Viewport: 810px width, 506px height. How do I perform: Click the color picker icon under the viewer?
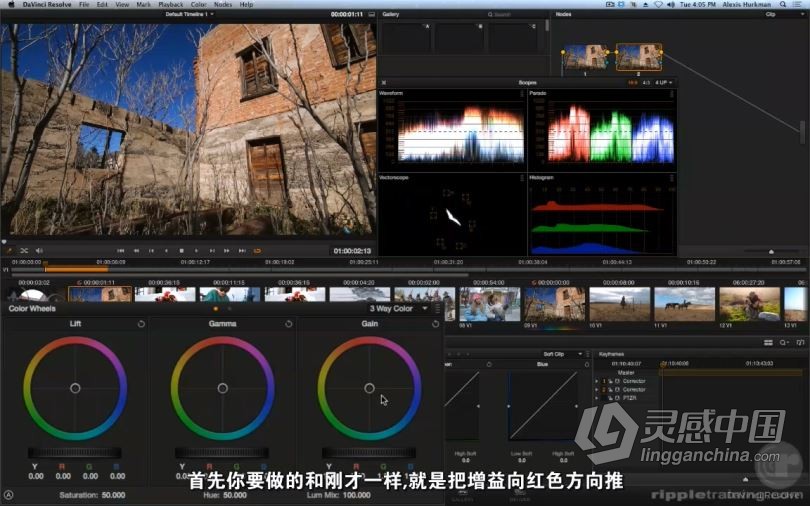[9, 250]
